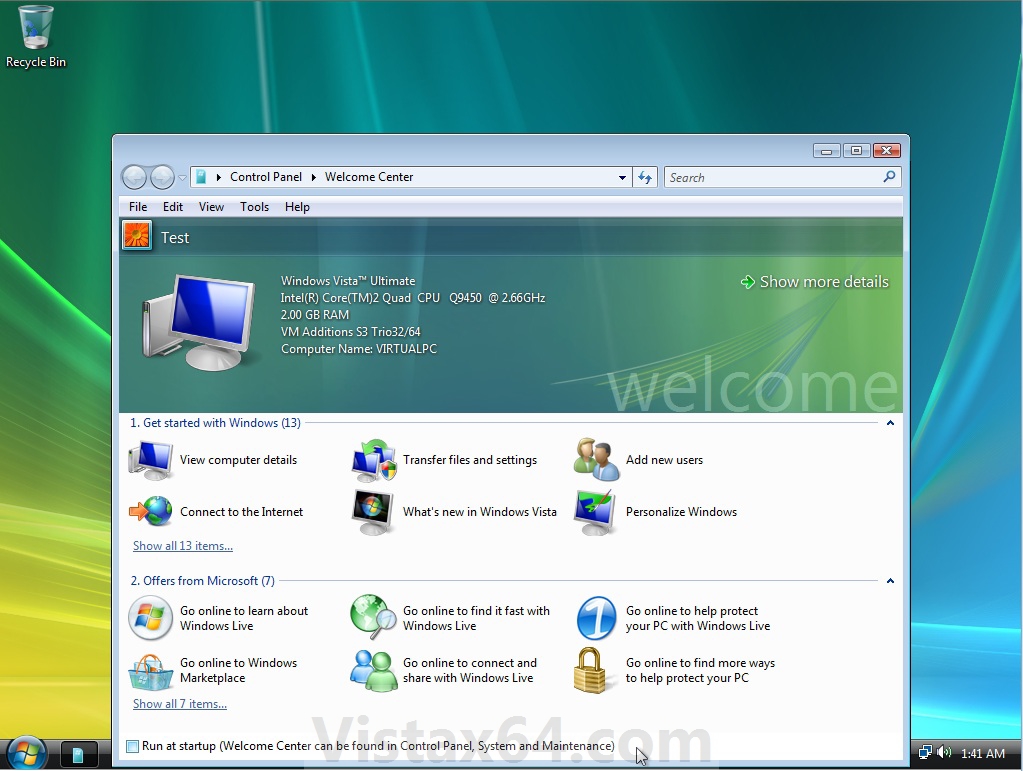Click the 2. Offers from Microsoft (7) heading
Screen dimensions: 1023x771
pyautogui.click(x=202, y=581)
